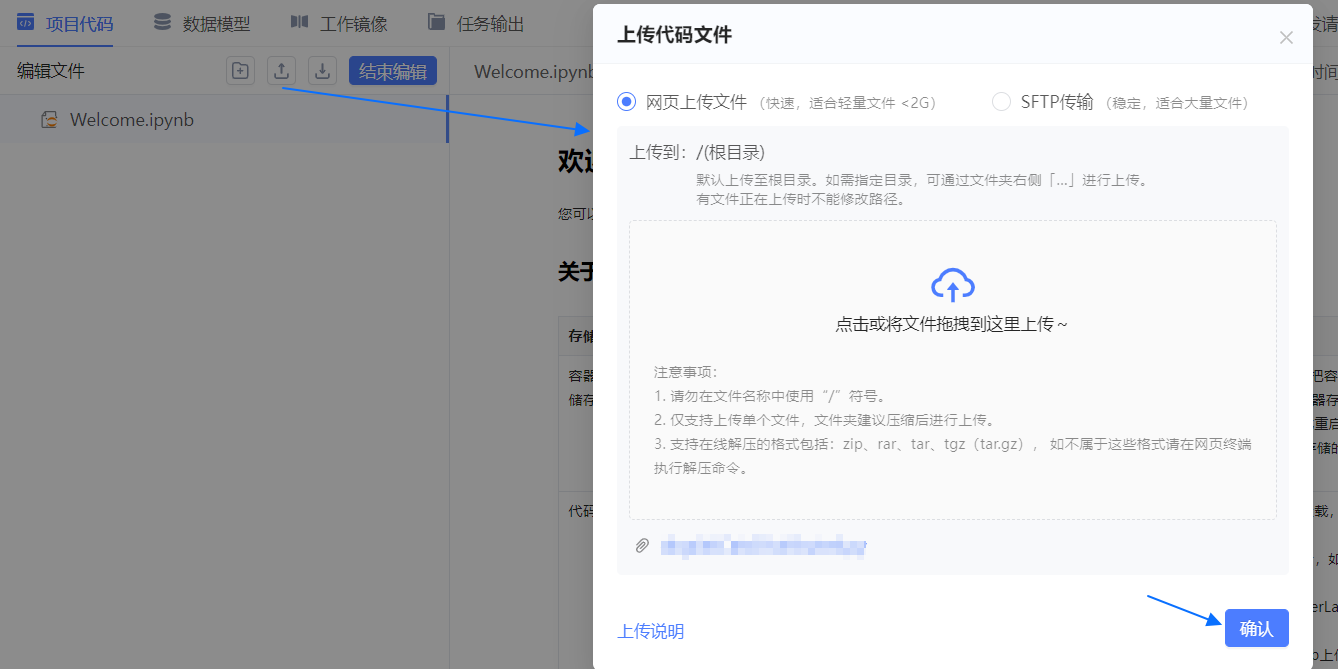
Task: Select Welcome.ipynb in the file tree
Action: coord(131,120)
